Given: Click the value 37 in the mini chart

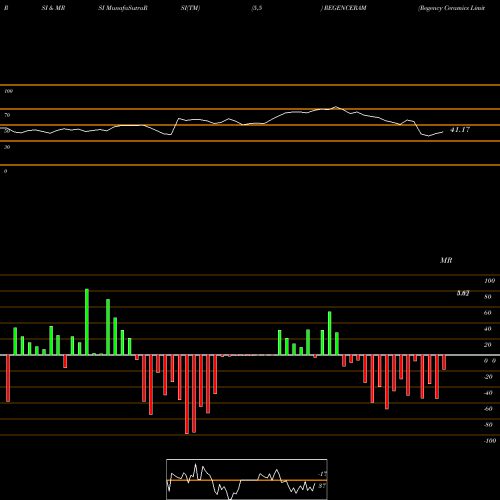Looking at the screenshot, I should tap(322, 486).
